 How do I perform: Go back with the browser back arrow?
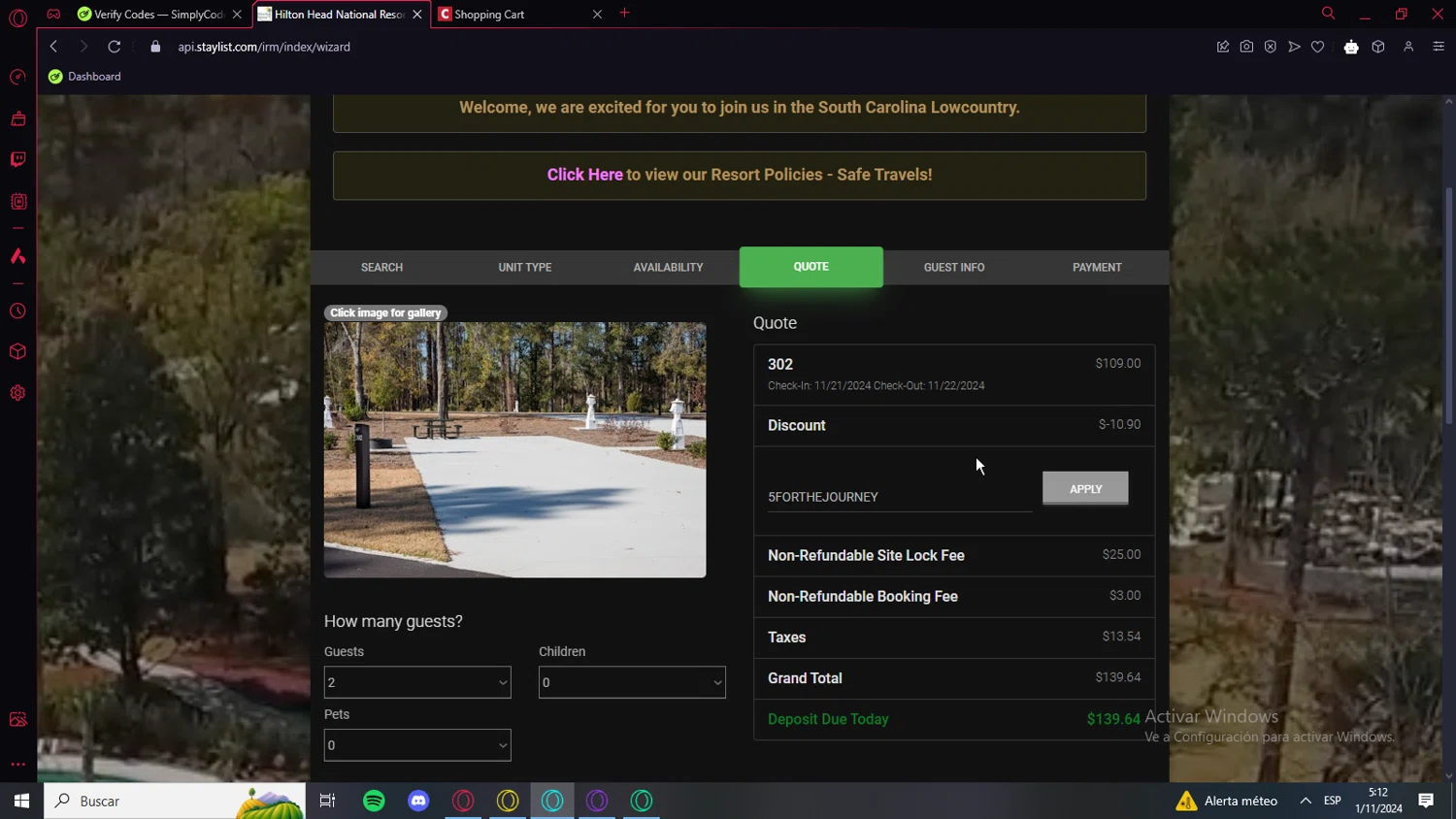coord(53,47)
